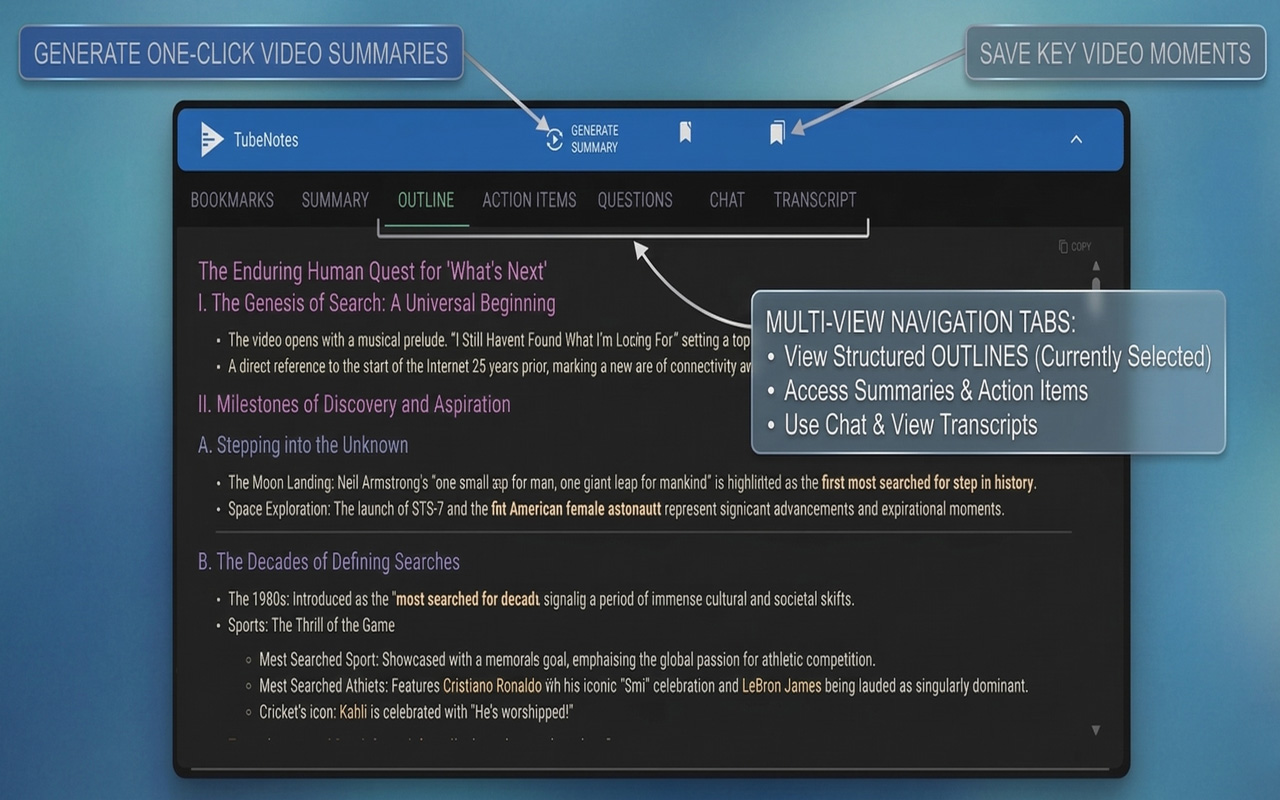This screenshot has height=800, width=1280.
Task: Click the 'first most searched for step' highlight
Action: pos(927,483)
